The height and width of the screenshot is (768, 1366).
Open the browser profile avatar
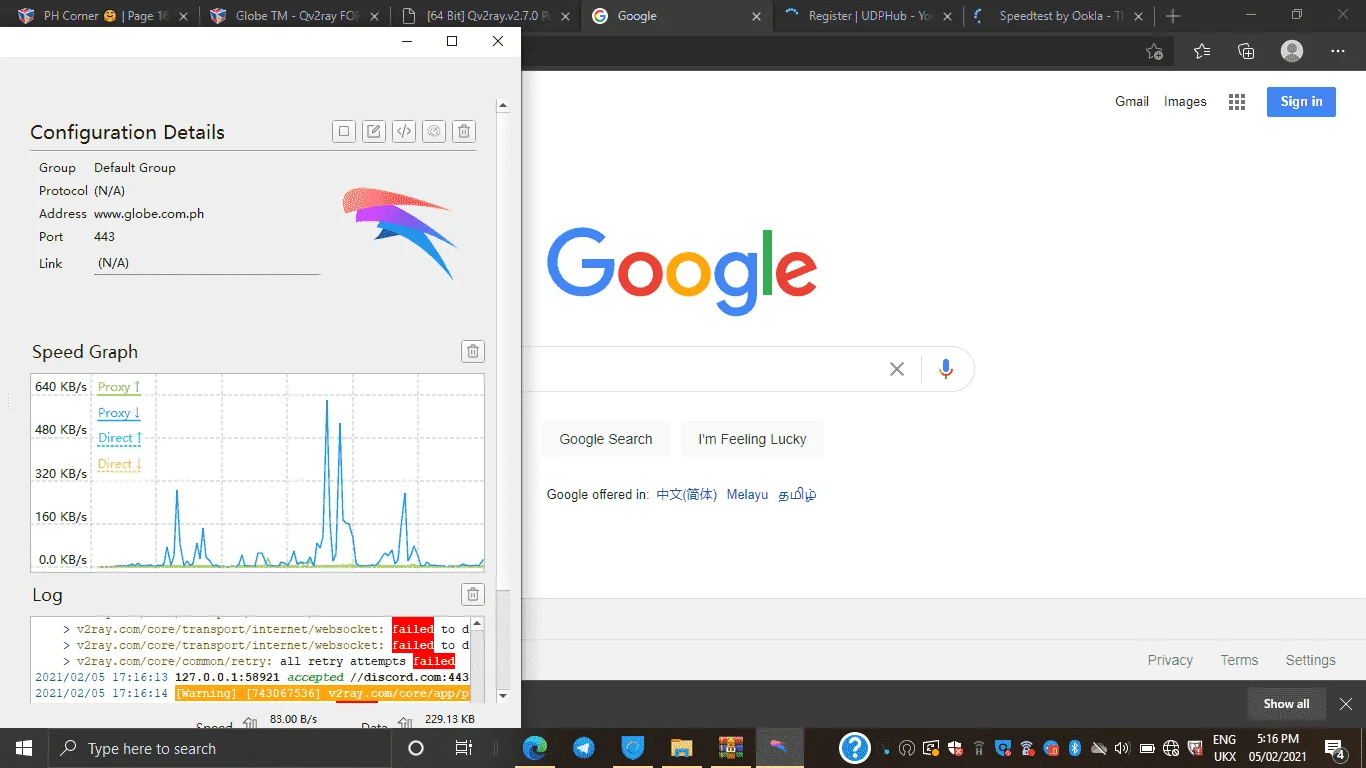(1292, 51)
